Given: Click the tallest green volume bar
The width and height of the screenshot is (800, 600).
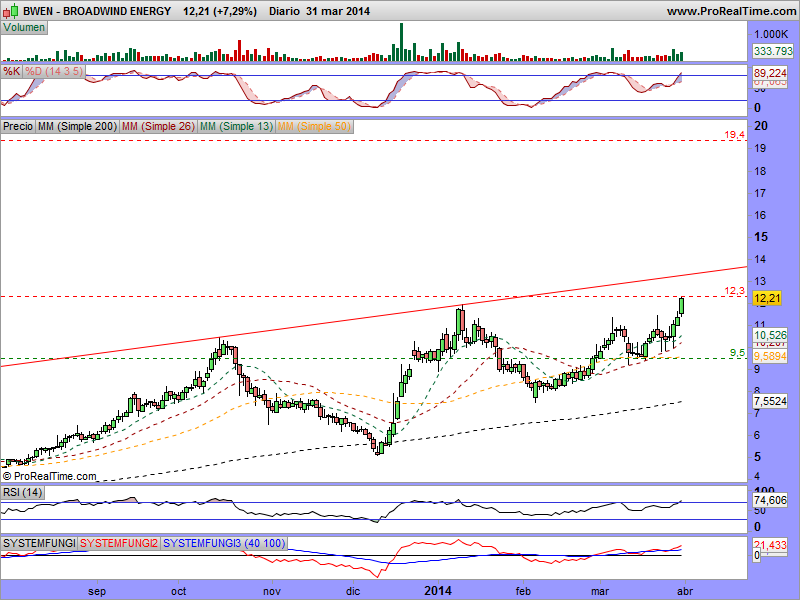Looking at the screenshot, I should (x=402, y=42).
